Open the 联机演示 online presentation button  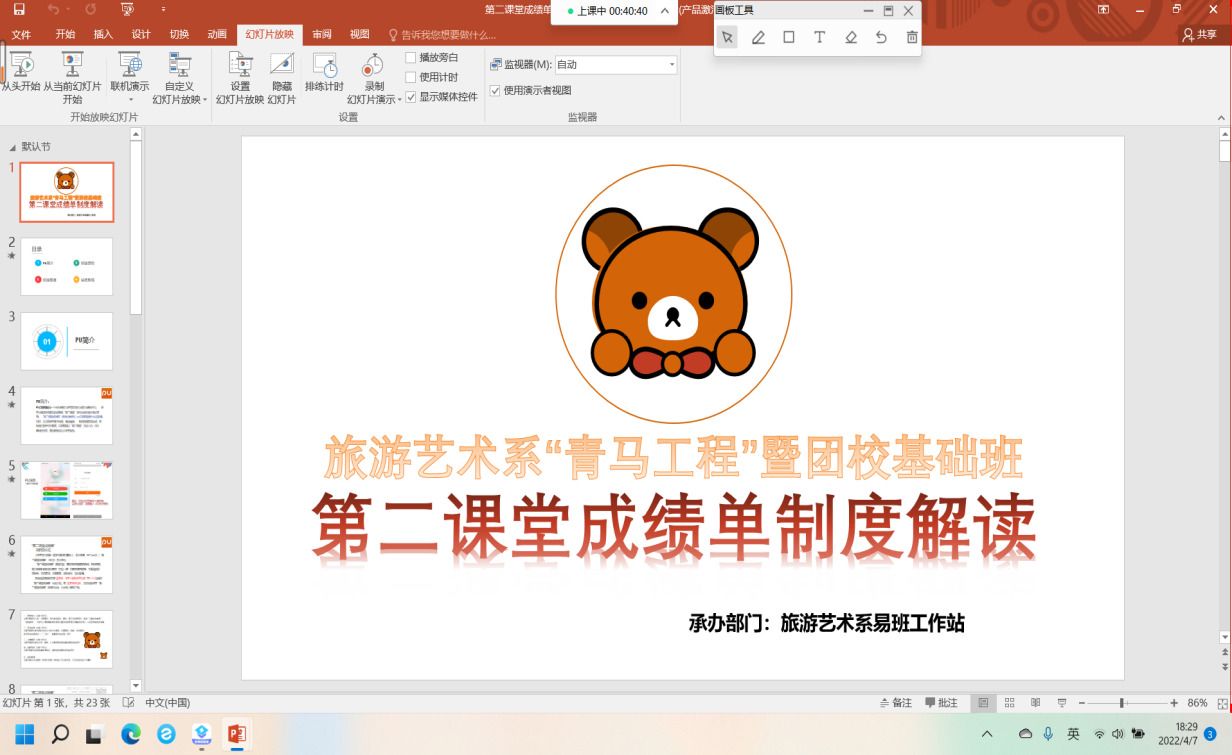point(130,78)
